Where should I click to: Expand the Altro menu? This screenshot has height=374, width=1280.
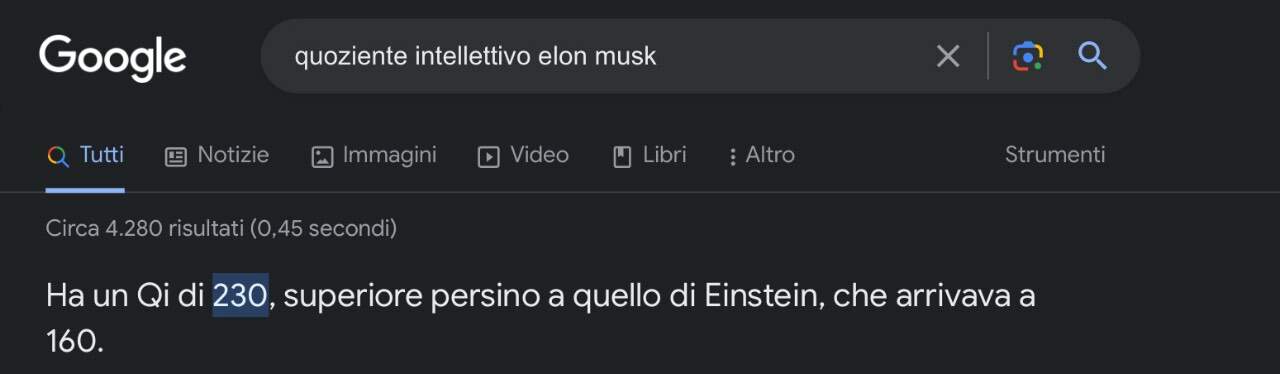click(x=761, y=155)
